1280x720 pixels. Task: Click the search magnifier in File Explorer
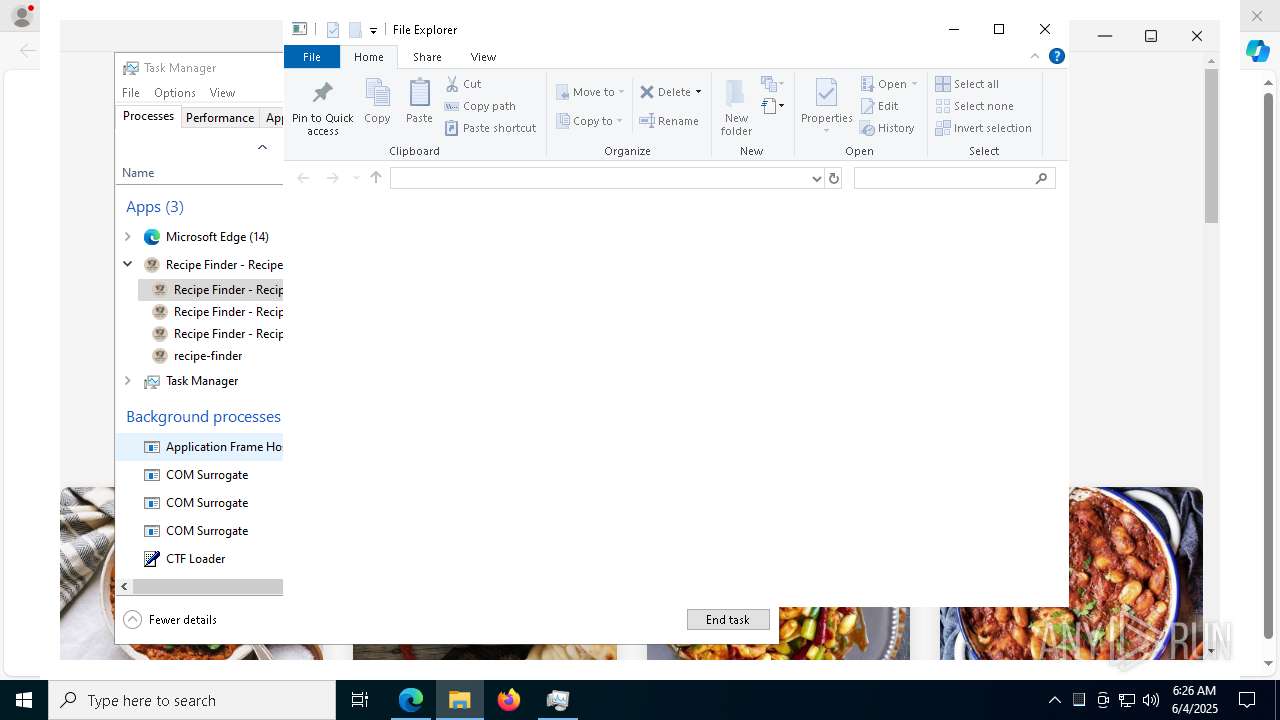(1041, 178)
